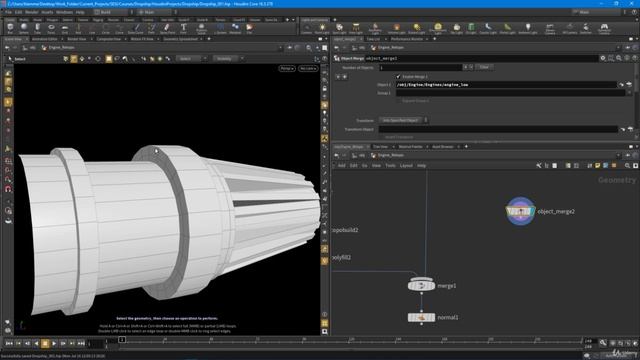Image resolution: width=640 pixels, height=360 pixels.
Task: Click the Clear button for Number of Objects
Action: pos(484,67)
